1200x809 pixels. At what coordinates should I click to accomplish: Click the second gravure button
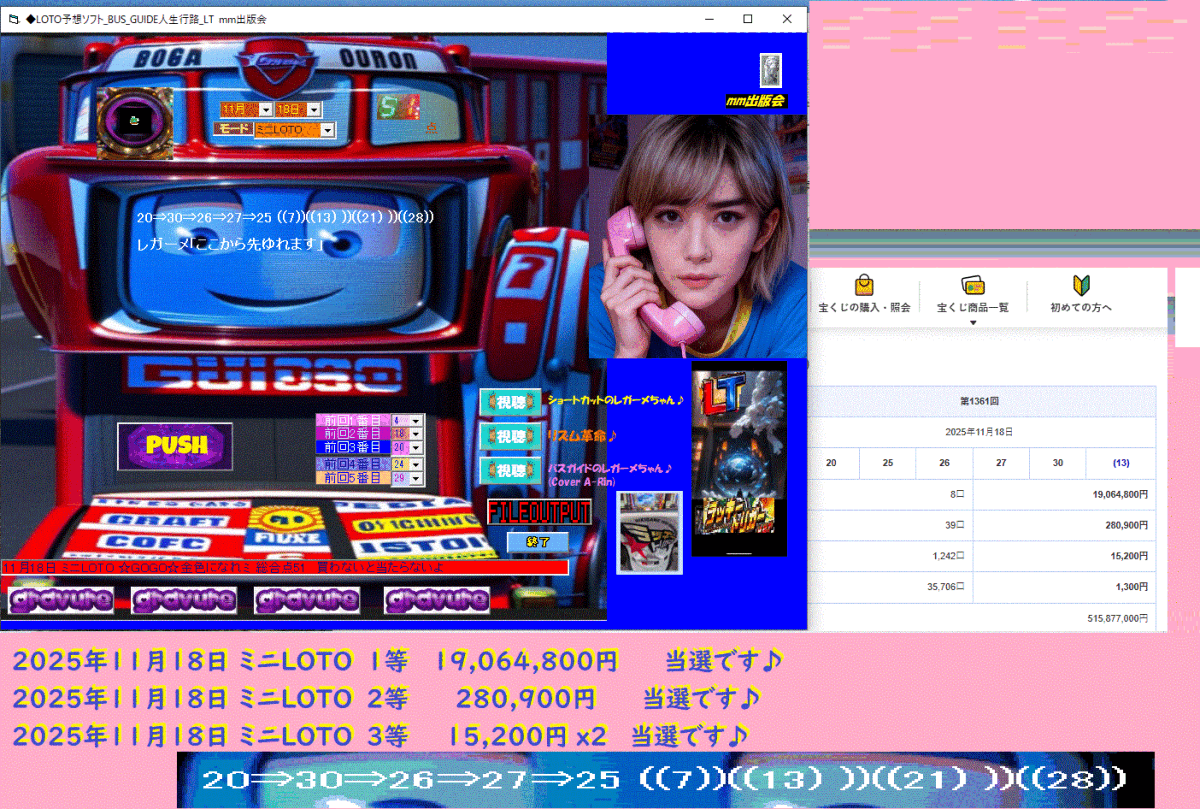(185, 600)
